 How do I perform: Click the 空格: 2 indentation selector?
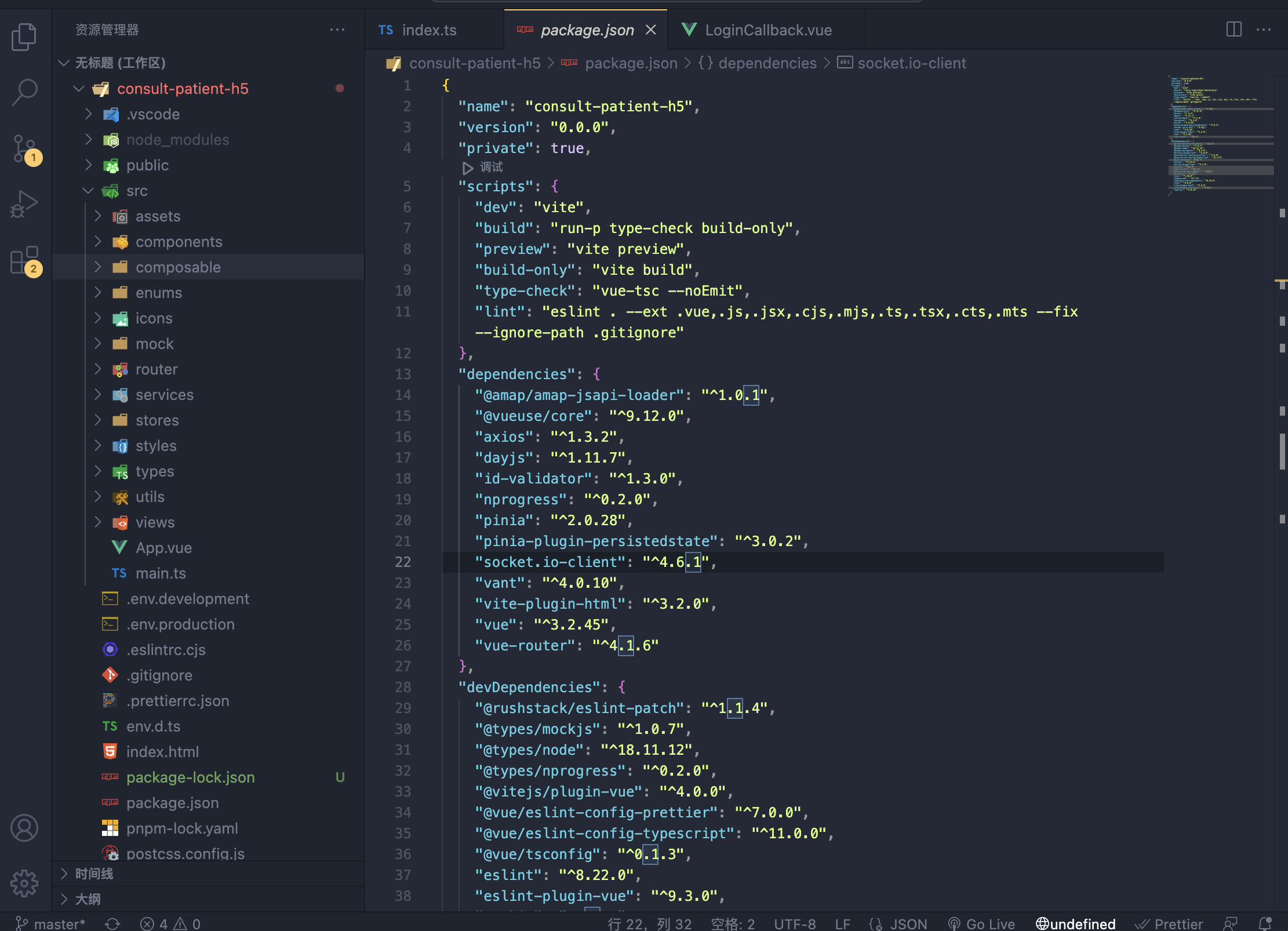733,923
